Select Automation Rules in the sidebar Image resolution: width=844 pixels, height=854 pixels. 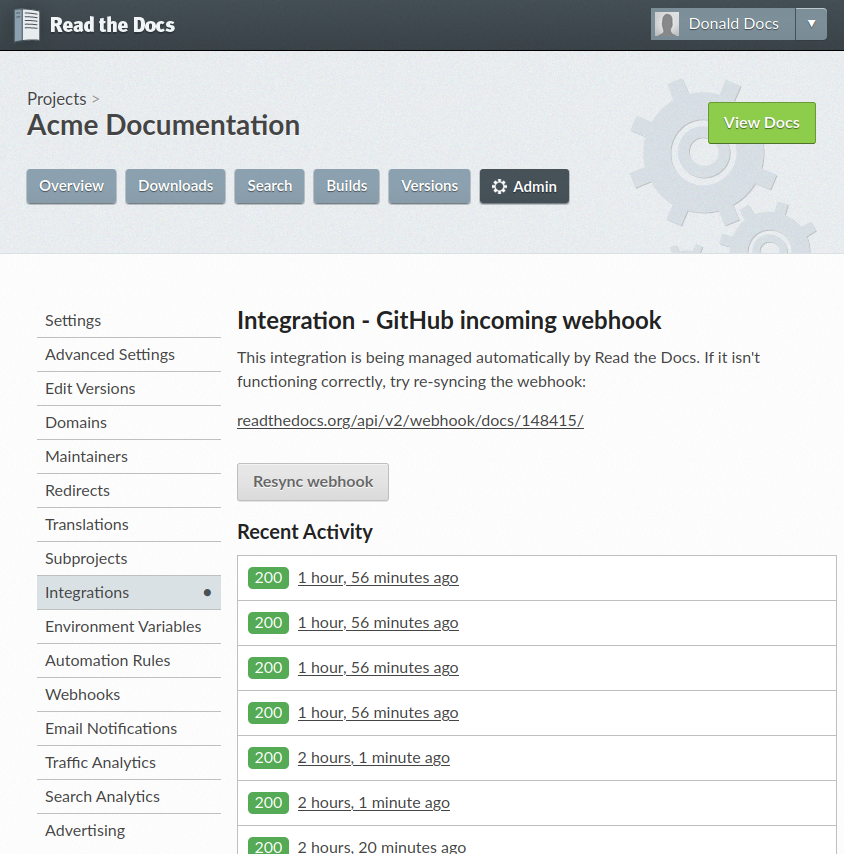coord(107,660)
